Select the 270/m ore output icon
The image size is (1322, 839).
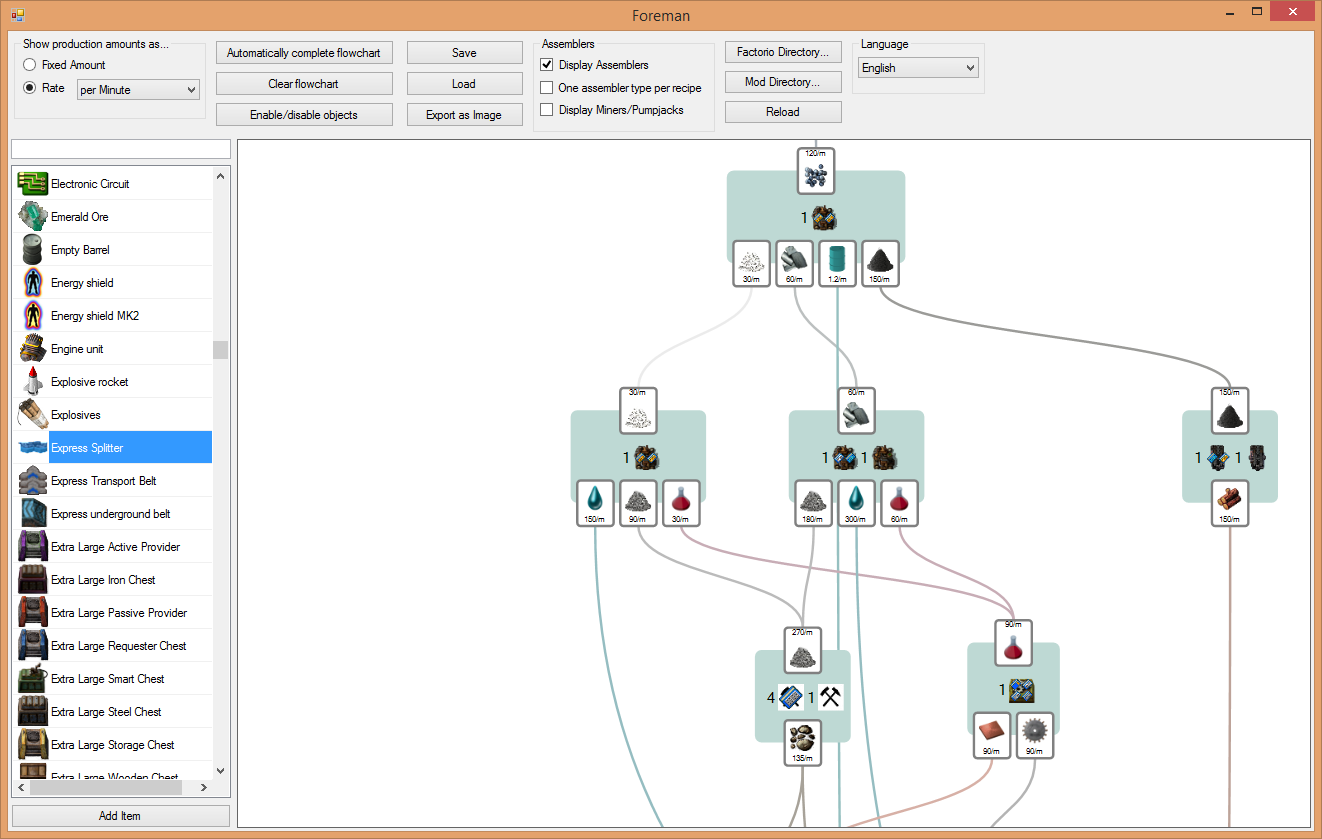click(802, 650)
